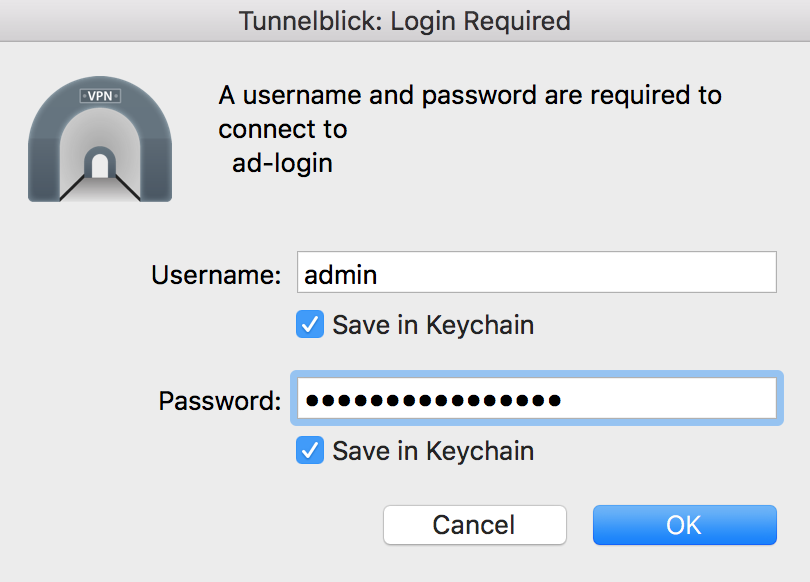Focus the Password input field
The height and width of the screenshot is (582, 810).
coord(537,398)
